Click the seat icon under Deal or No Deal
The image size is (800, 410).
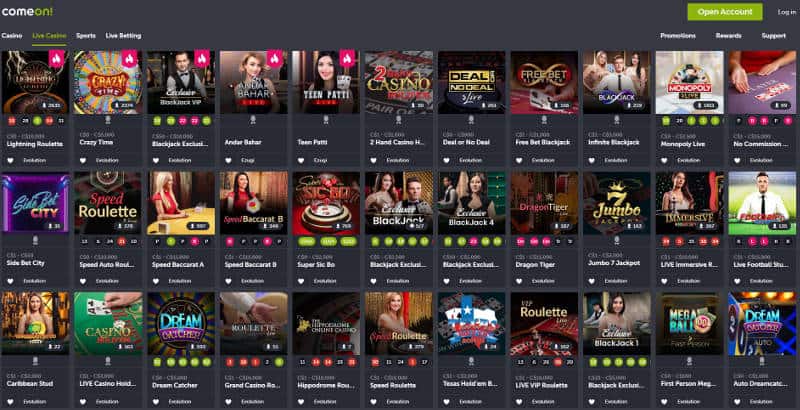pyautogui.click(x=471, y=120)
